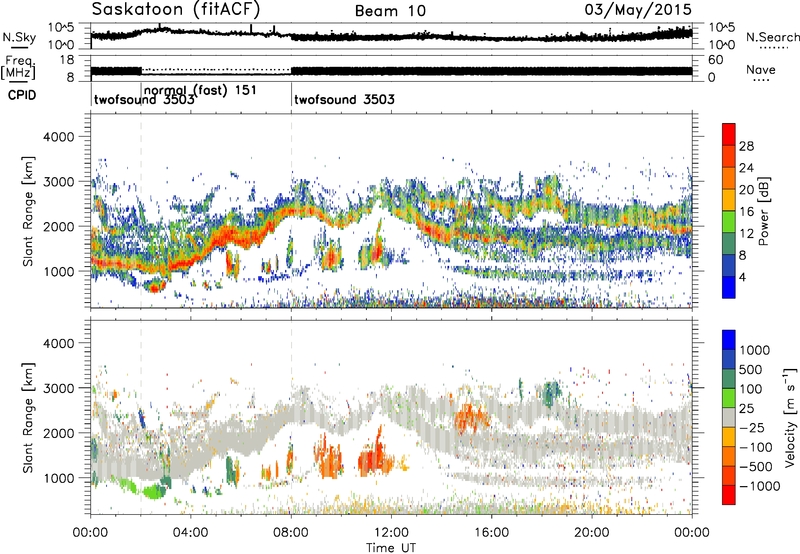Screen dimensions: 800x554
Task: Click the "08:00" time tick label
Action: point(291,533)
